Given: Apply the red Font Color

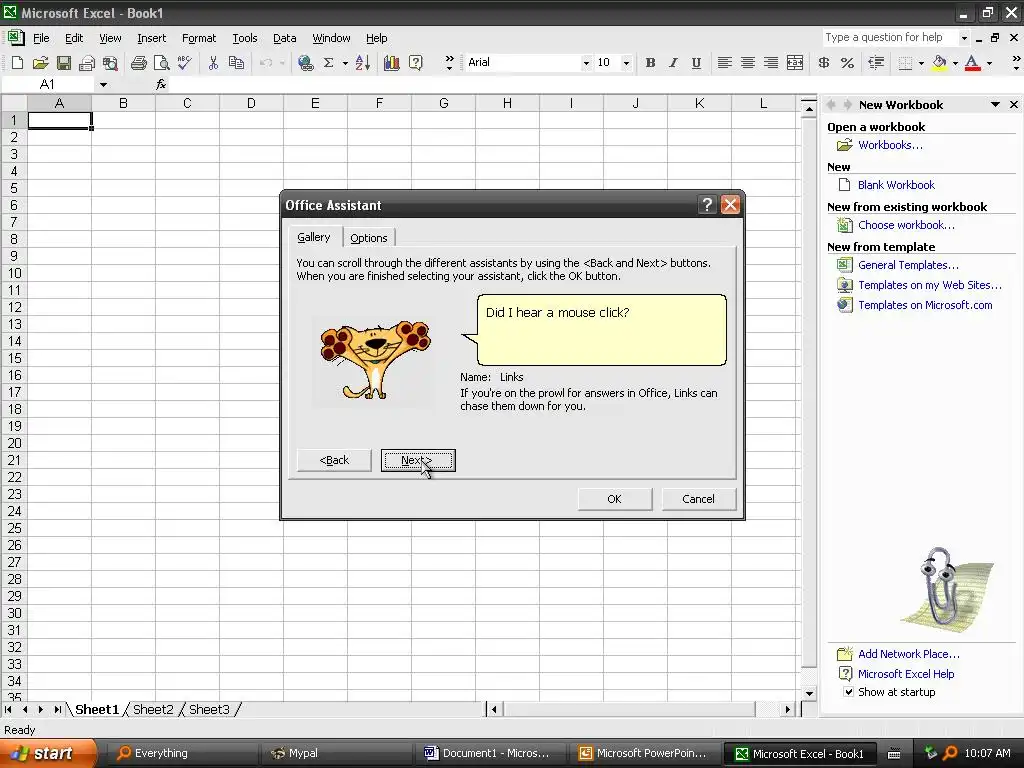Looking at the screenshot, I should pyautogui.click(x=972, y=63).
